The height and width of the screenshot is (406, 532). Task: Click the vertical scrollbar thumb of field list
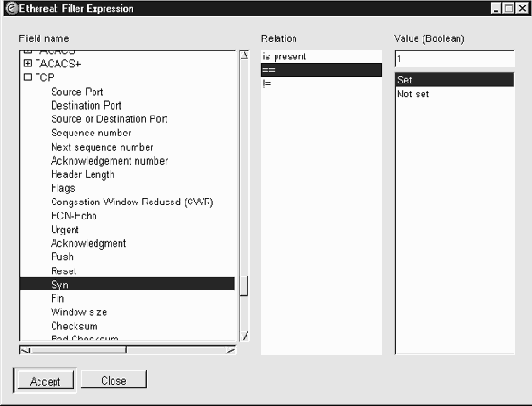[x=244, y=286]
